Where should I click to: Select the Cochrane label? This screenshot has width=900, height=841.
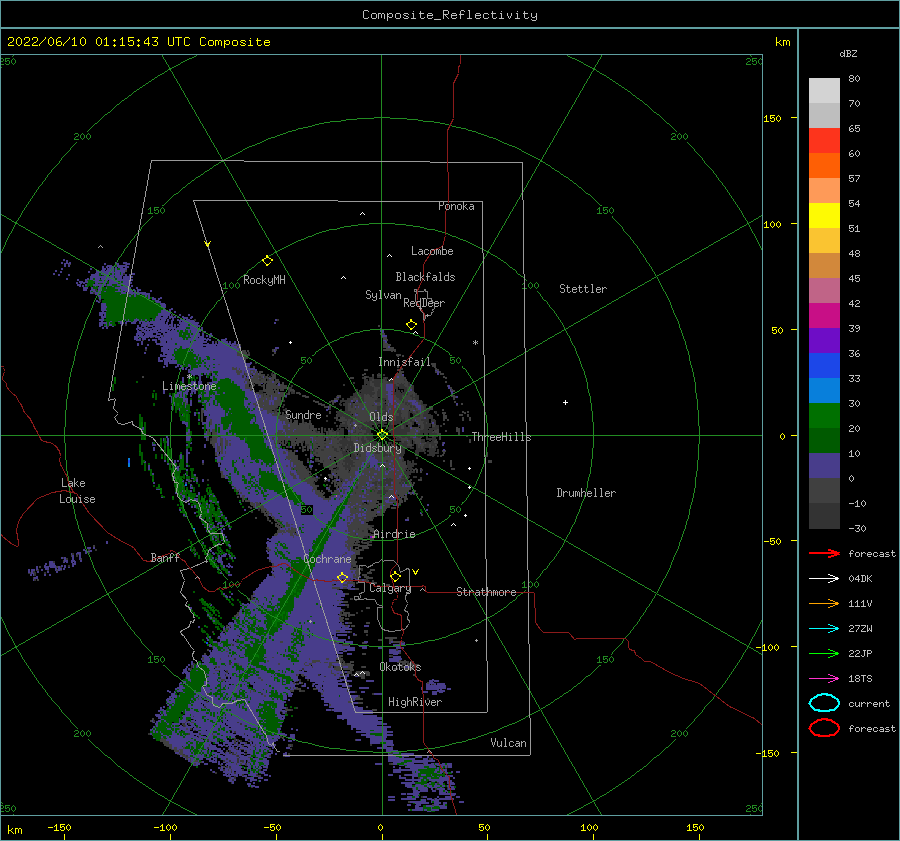point(327,559)
